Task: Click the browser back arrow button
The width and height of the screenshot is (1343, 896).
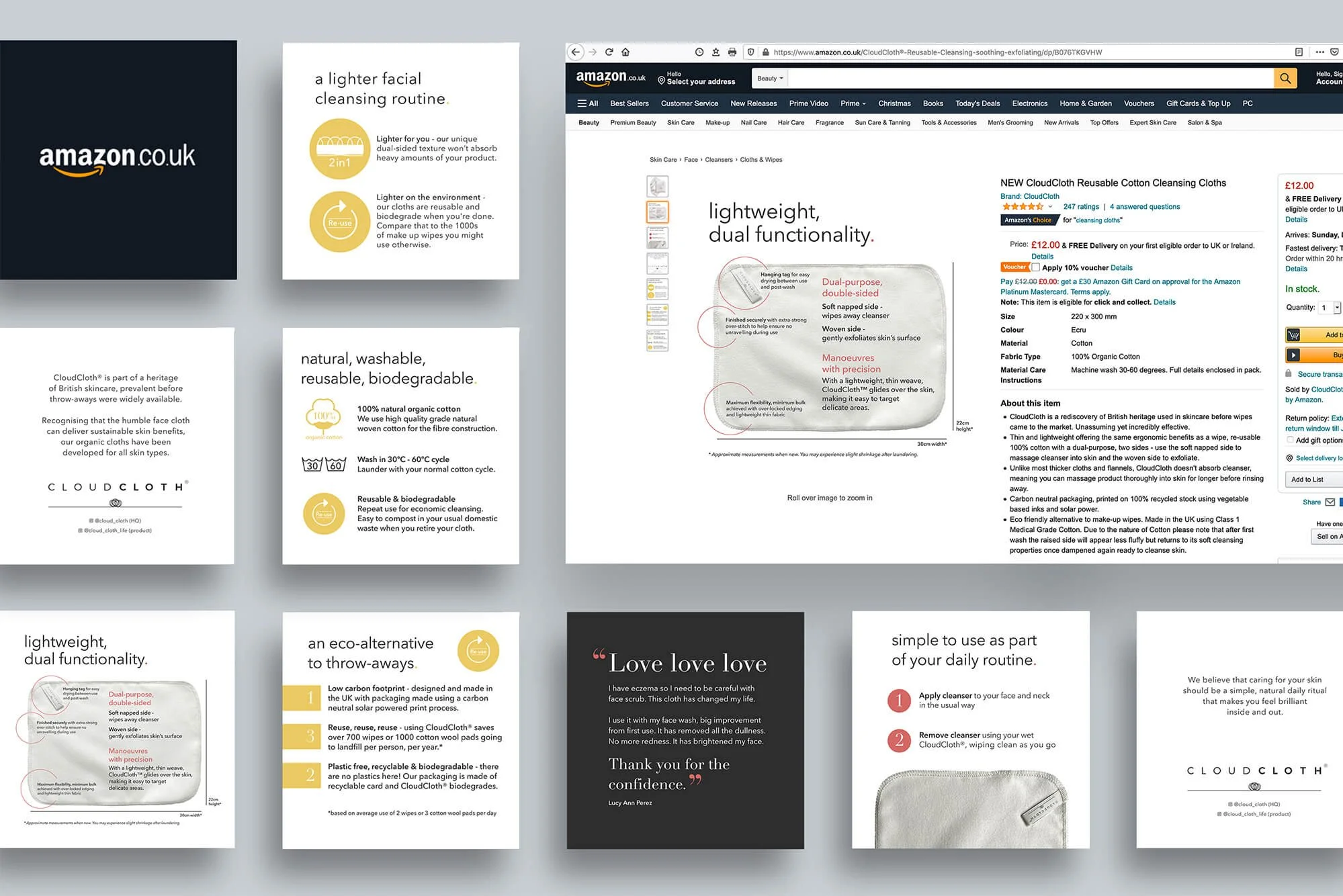Action: tap(576, 52)
